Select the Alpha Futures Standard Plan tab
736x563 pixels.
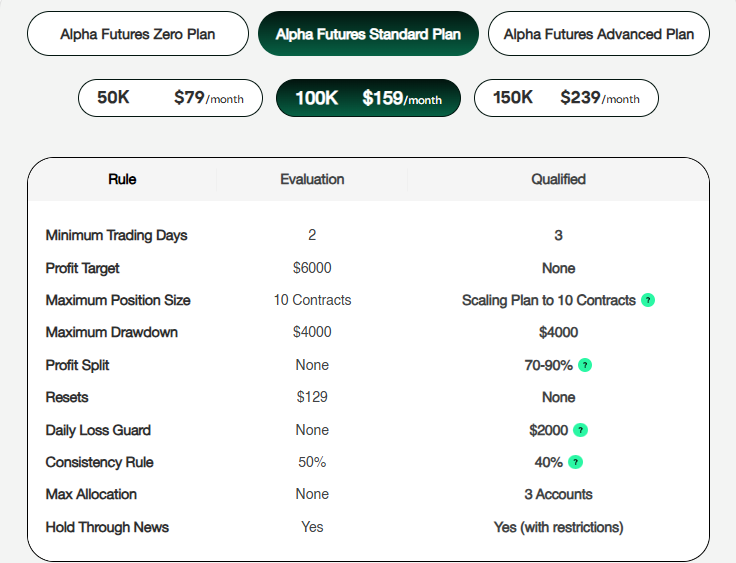368,34
